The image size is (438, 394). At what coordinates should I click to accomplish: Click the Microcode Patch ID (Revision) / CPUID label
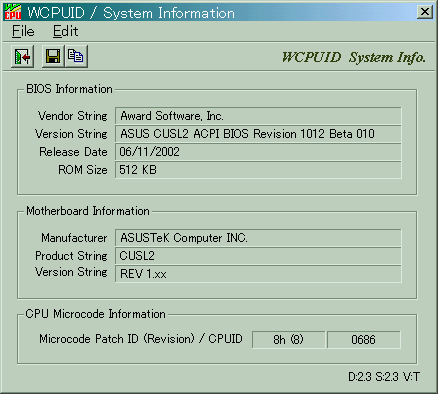coord(141,339)
